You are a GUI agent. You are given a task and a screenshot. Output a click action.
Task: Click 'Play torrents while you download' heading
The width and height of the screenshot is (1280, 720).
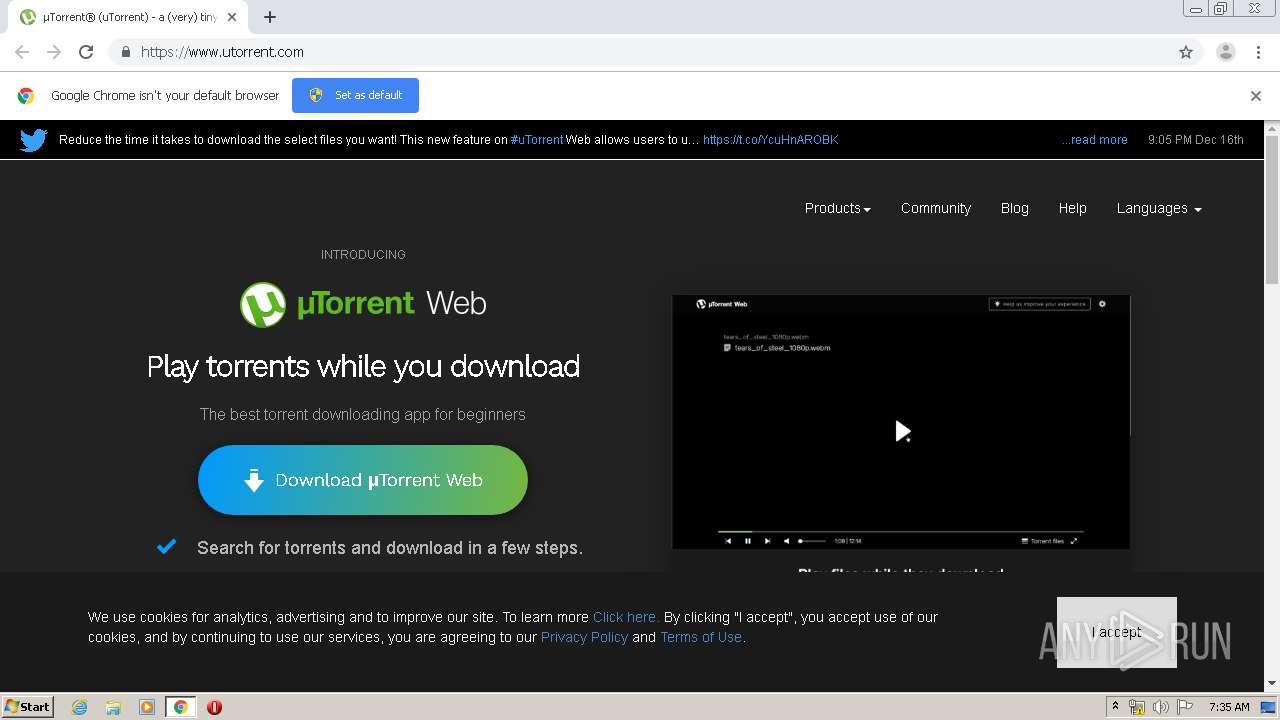click(363, 366)
